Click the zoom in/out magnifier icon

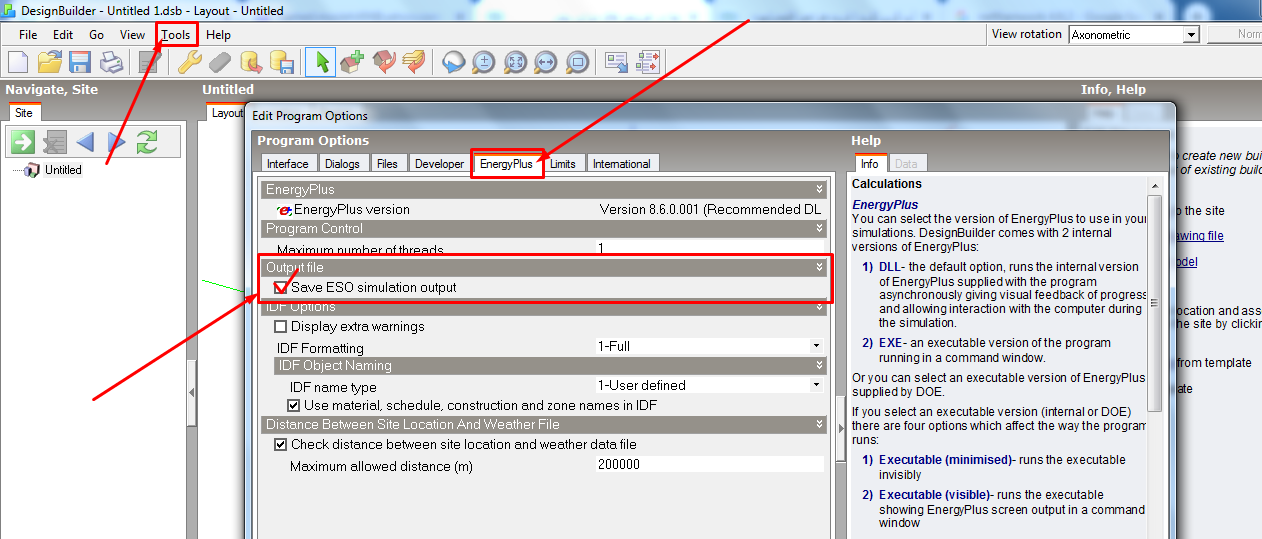point(484,62)
